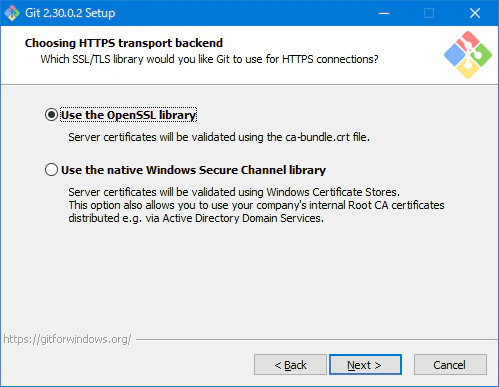
Task: Click the Git icon in the title bar
Action: [x=12, y=13]
